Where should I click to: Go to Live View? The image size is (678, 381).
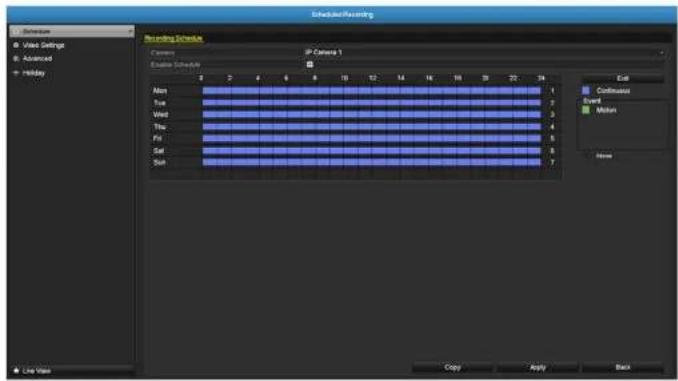(36, 371)
